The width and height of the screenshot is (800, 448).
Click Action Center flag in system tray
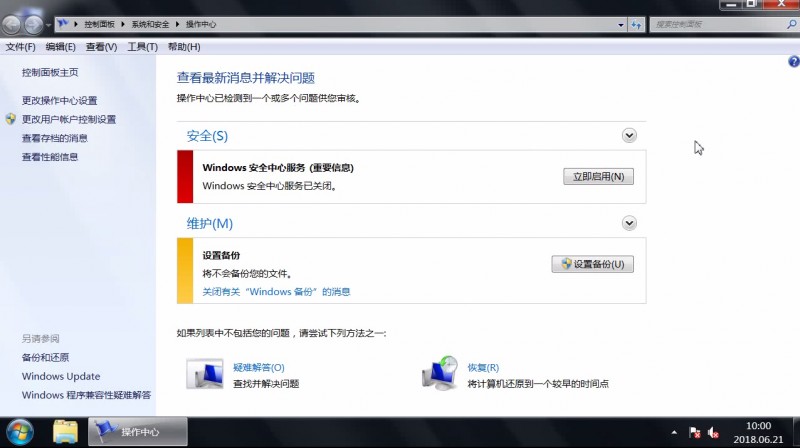(x=694, y=433)
